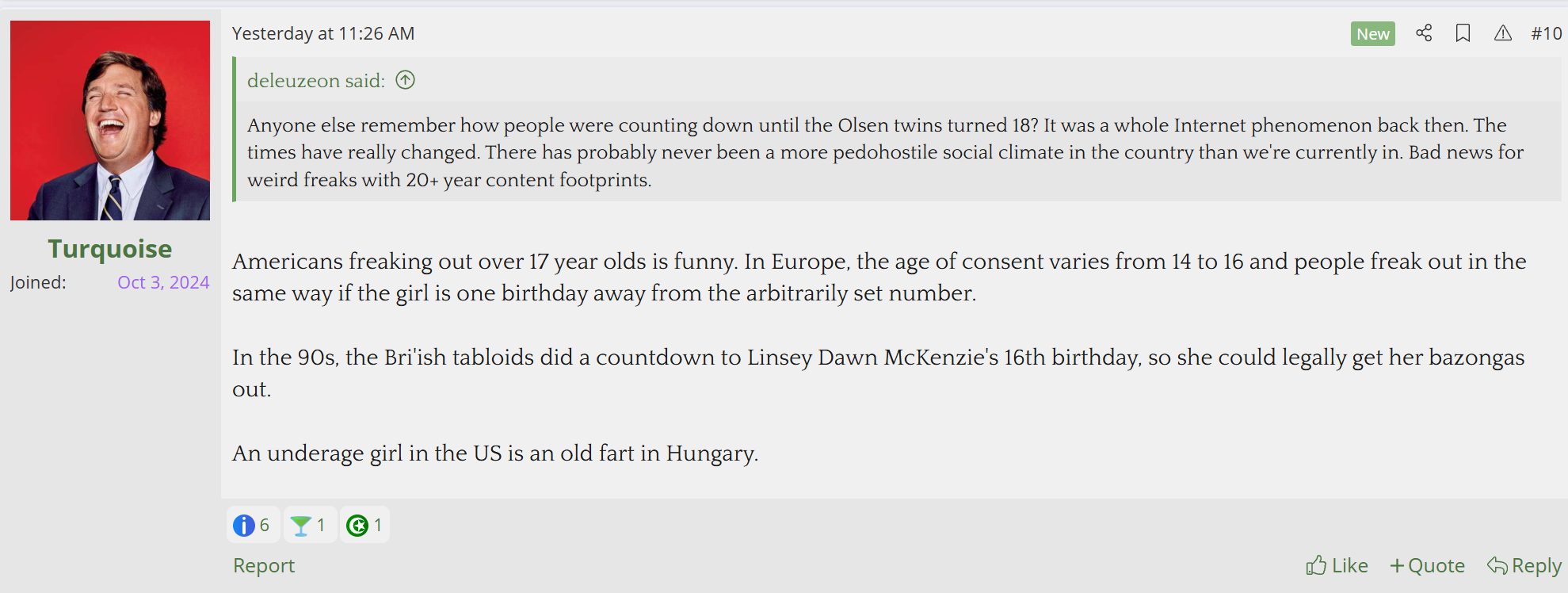This screenshot has width=1568, height=593.
Task: Click Turquoise's laughing avatar picture
Action: click(x=109, y=120)
